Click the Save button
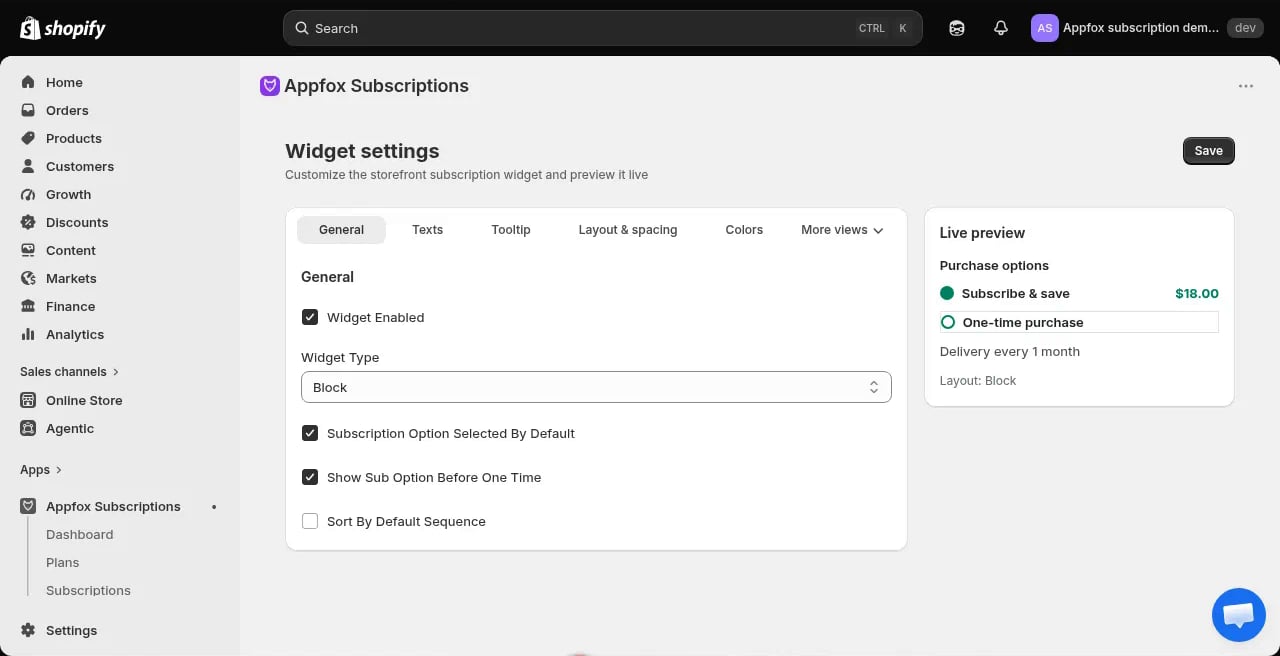 [x=1208, y=151]
